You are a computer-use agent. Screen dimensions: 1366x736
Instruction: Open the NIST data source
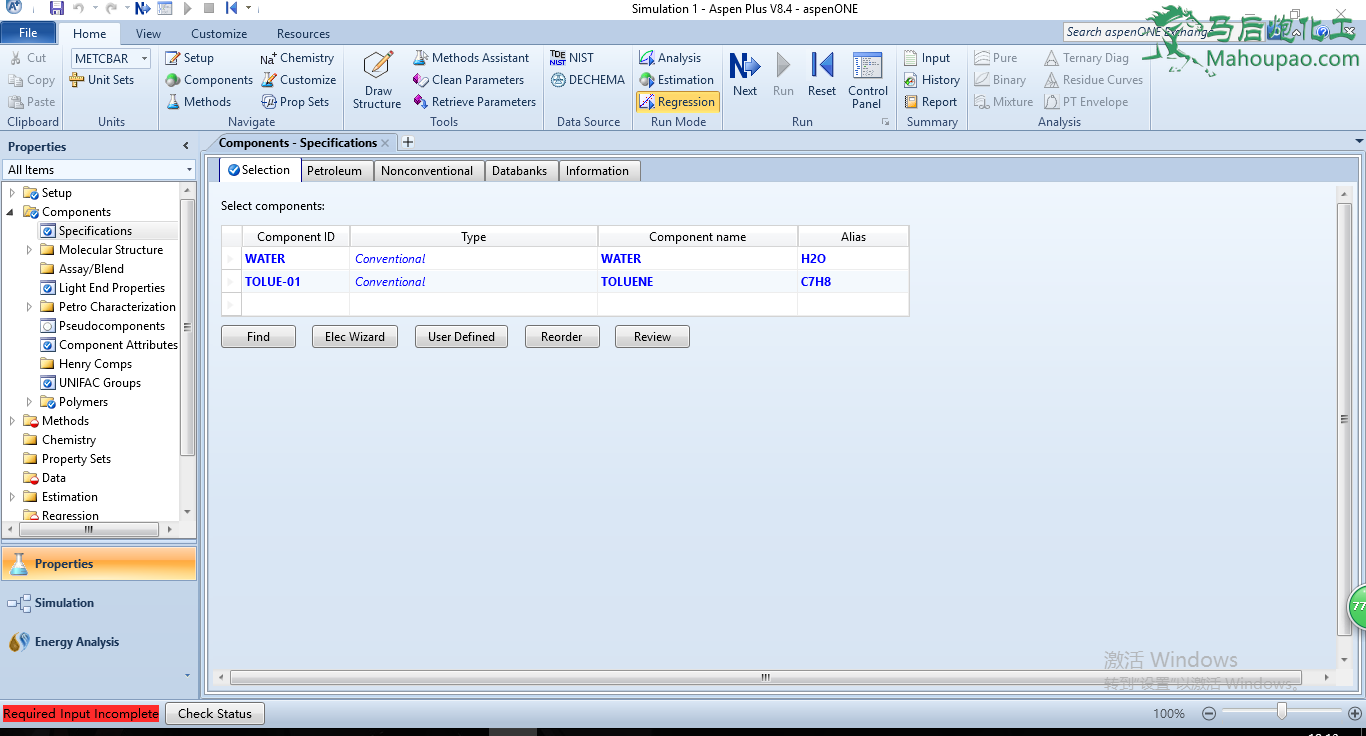coord(571,58)
